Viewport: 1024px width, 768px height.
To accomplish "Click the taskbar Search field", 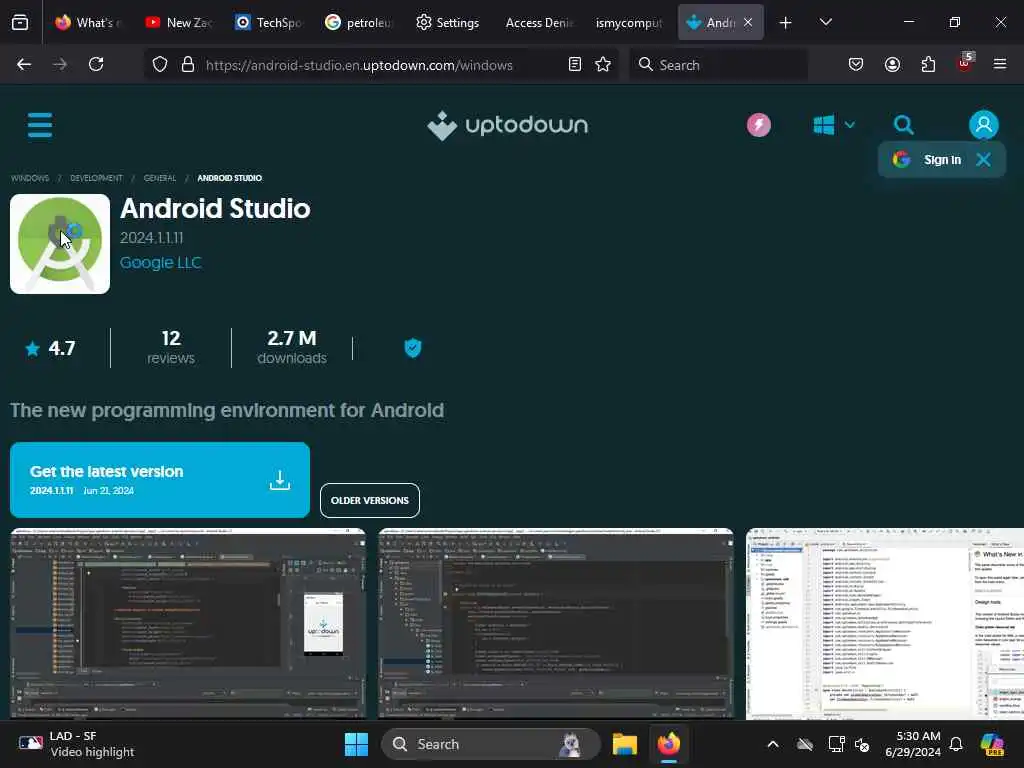I will coord(490,744).
